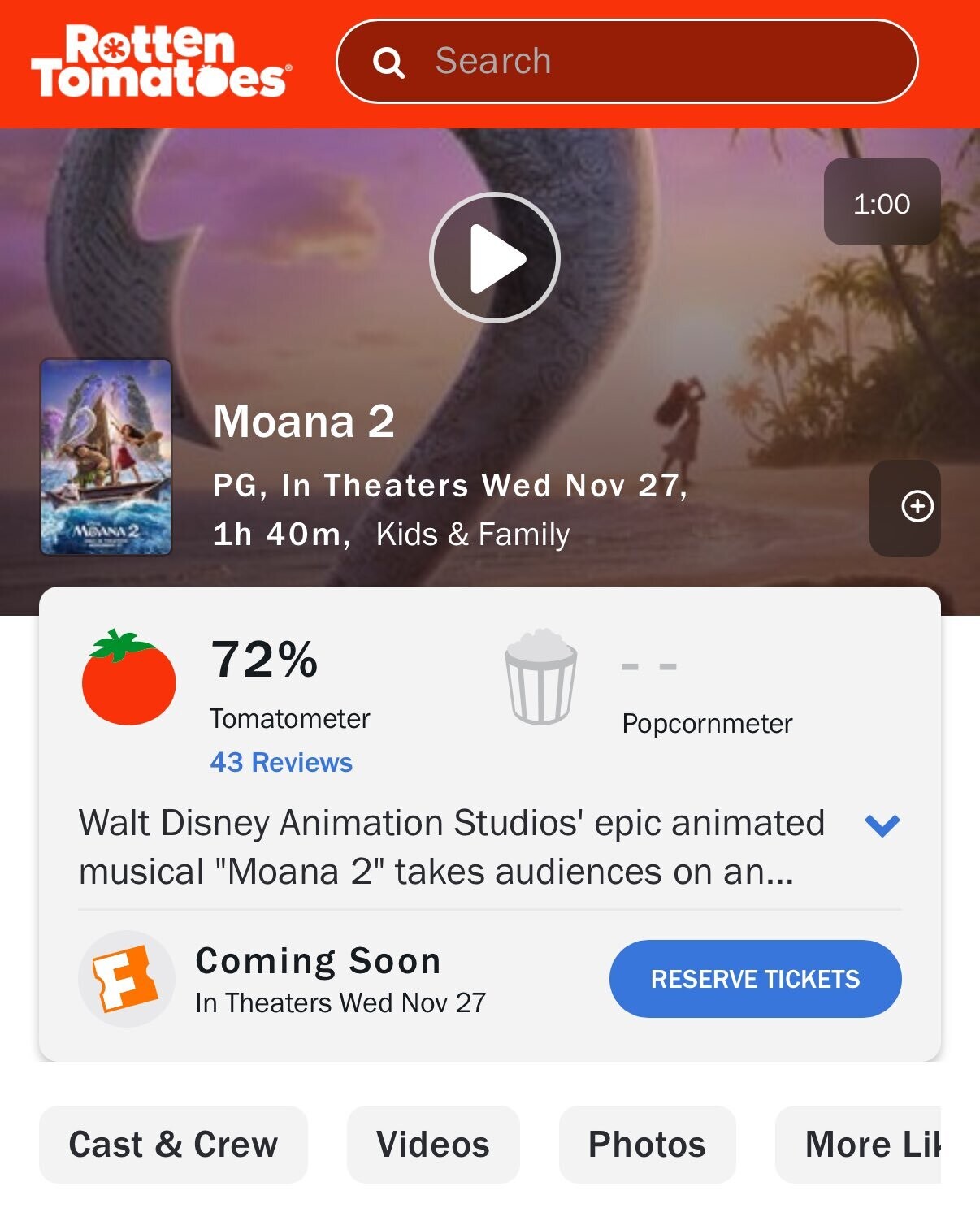Click the Popcornmeter label

point(707,724)
